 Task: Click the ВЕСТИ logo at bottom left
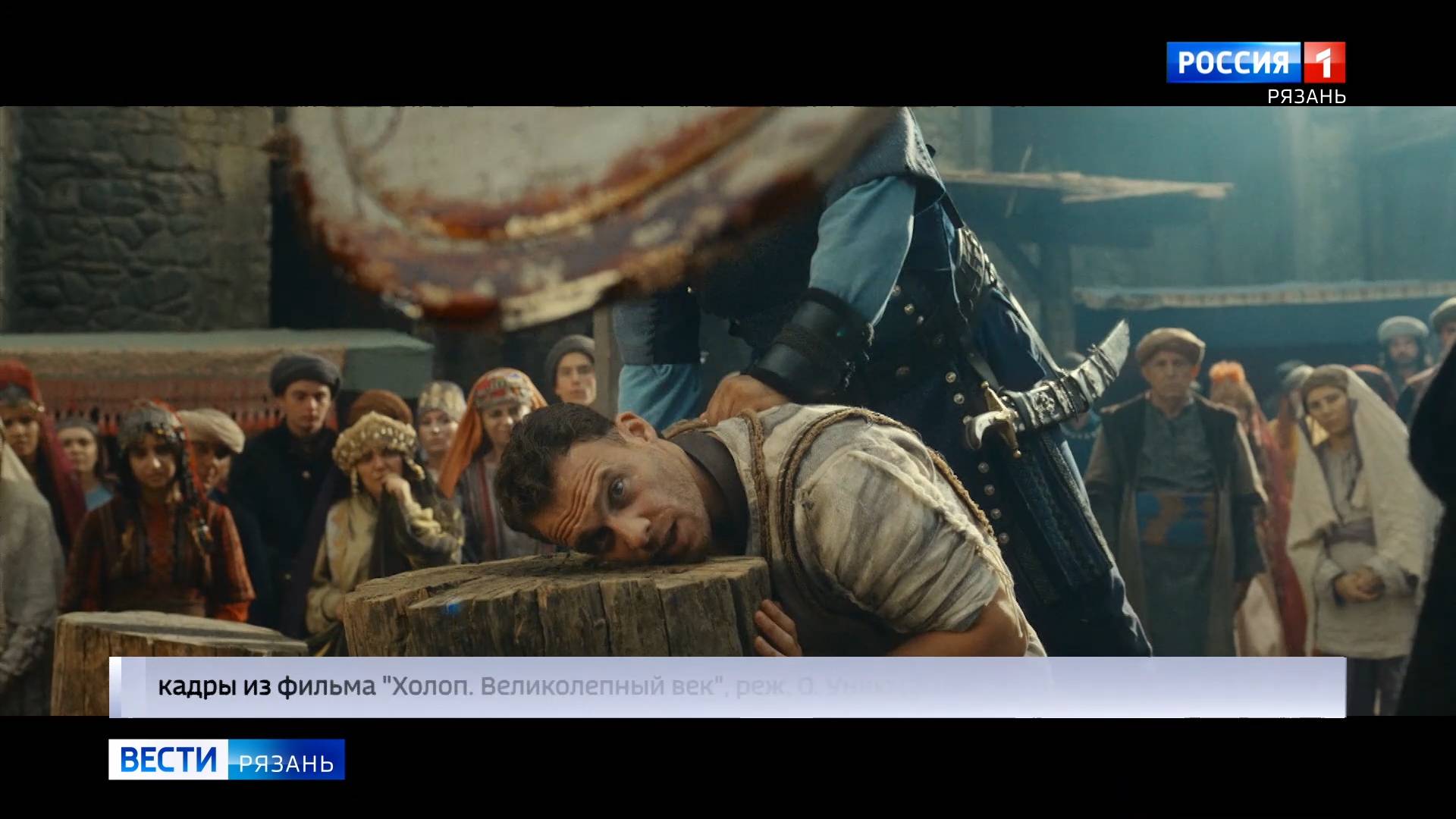click(x=168, y=759)
